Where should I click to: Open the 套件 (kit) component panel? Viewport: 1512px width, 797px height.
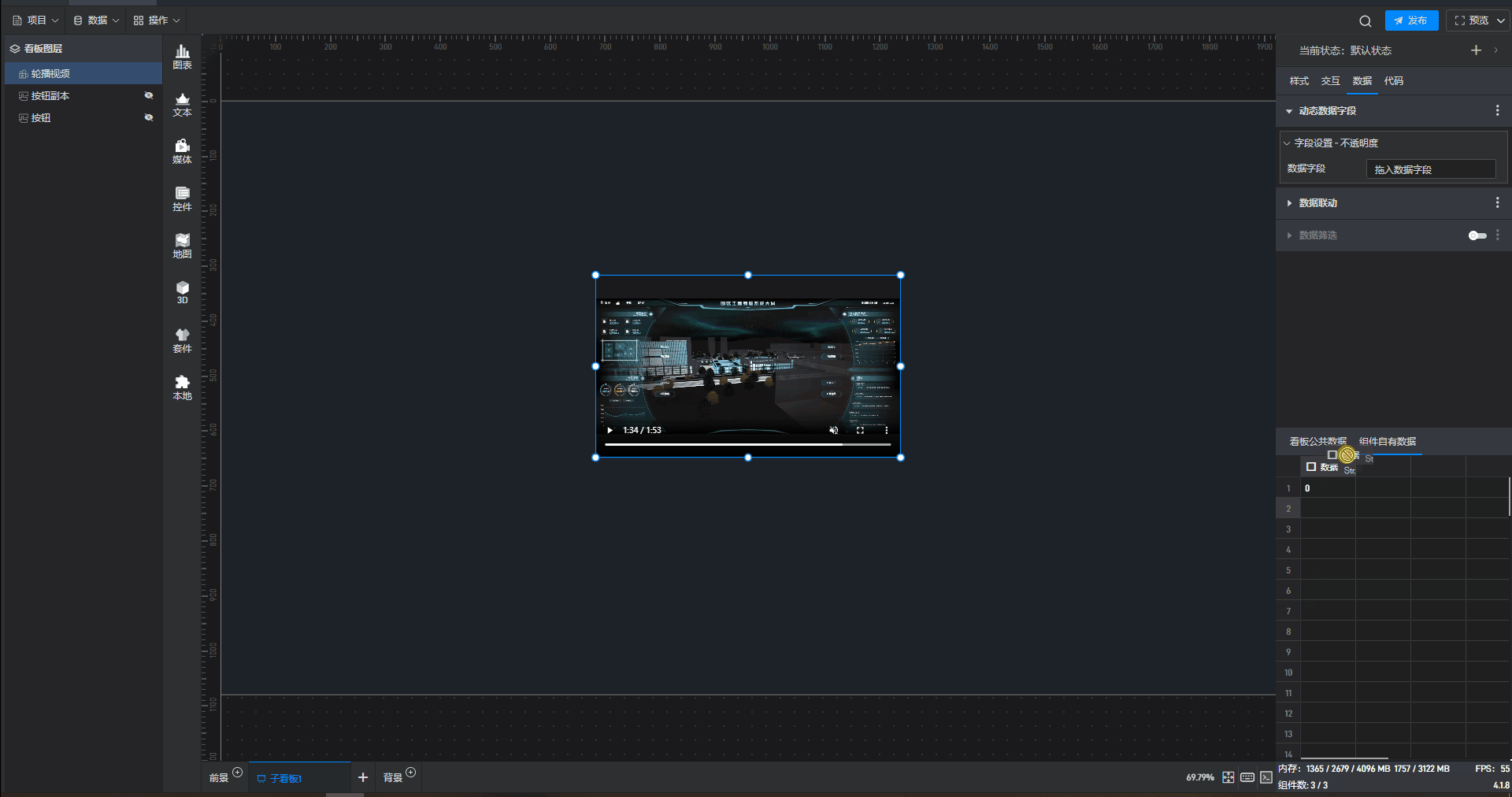(182, 340)
